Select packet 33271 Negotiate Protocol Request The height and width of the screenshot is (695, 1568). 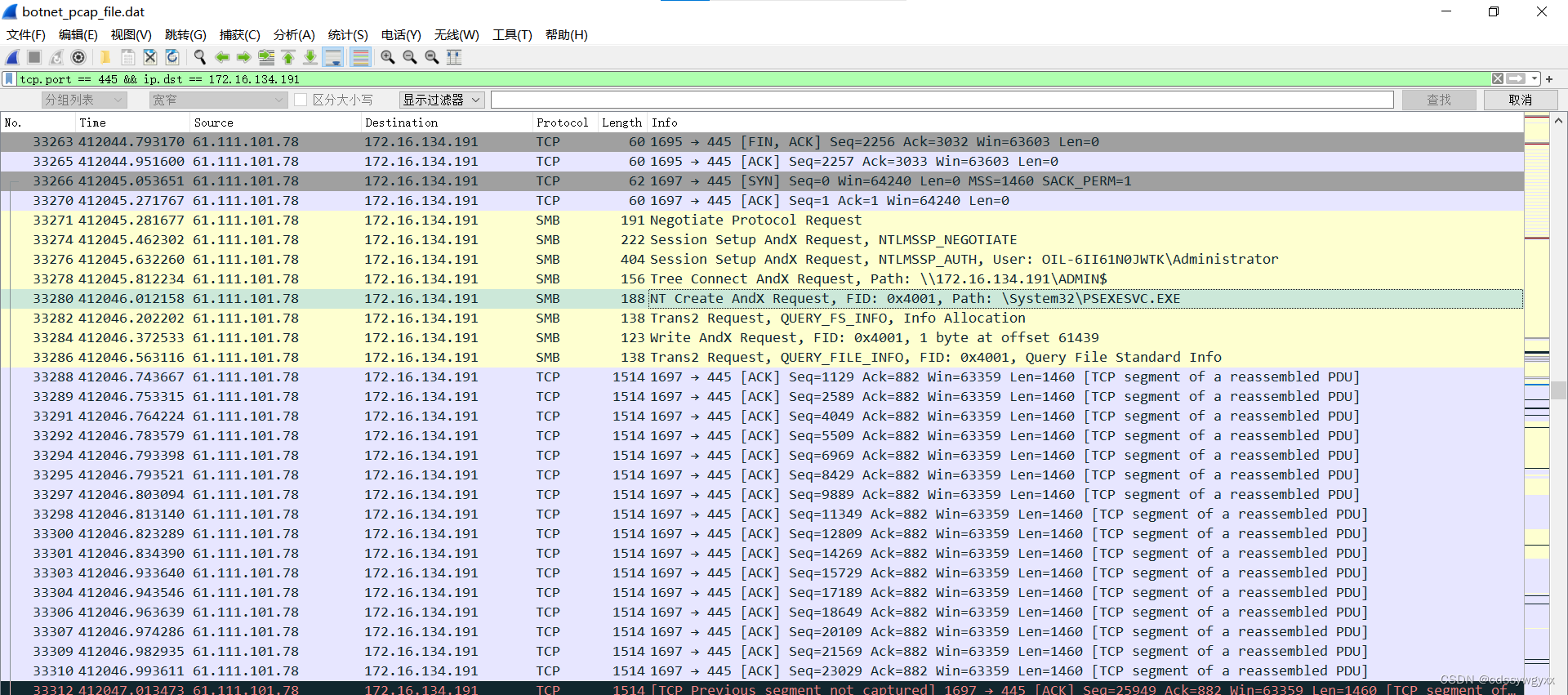point(762,221)
